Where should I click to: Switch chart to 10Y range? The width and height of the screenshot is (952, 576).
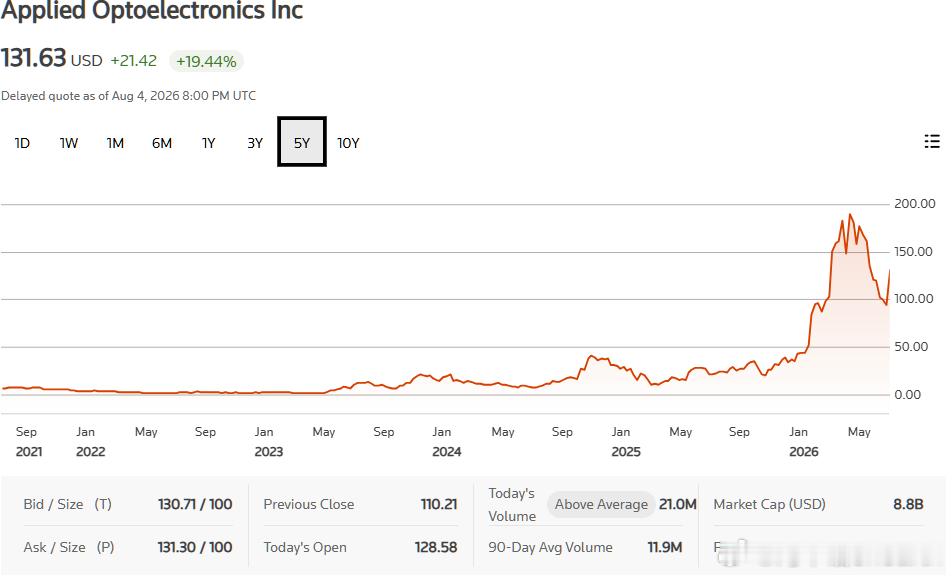point(348,143)
